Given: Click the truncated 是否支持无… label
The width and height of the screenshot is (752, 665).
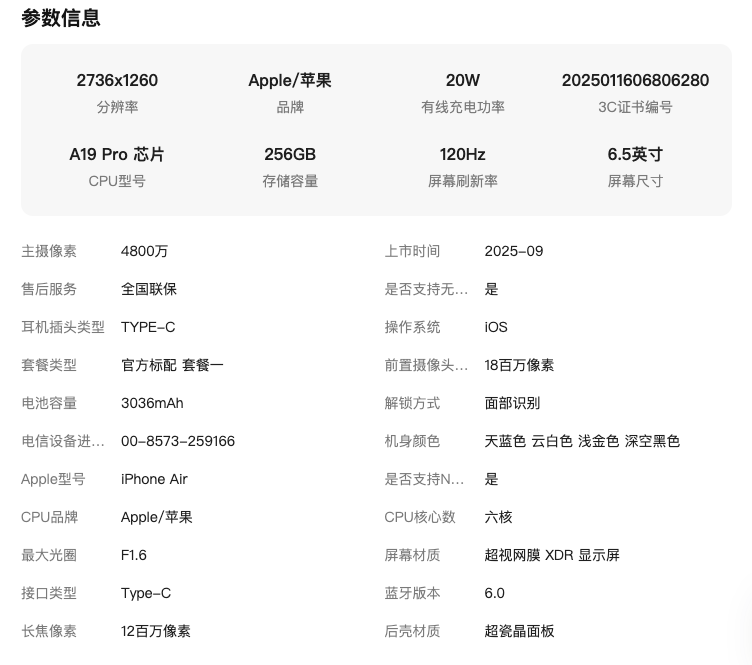Looking at the screenshot, I should click(426, 289).
